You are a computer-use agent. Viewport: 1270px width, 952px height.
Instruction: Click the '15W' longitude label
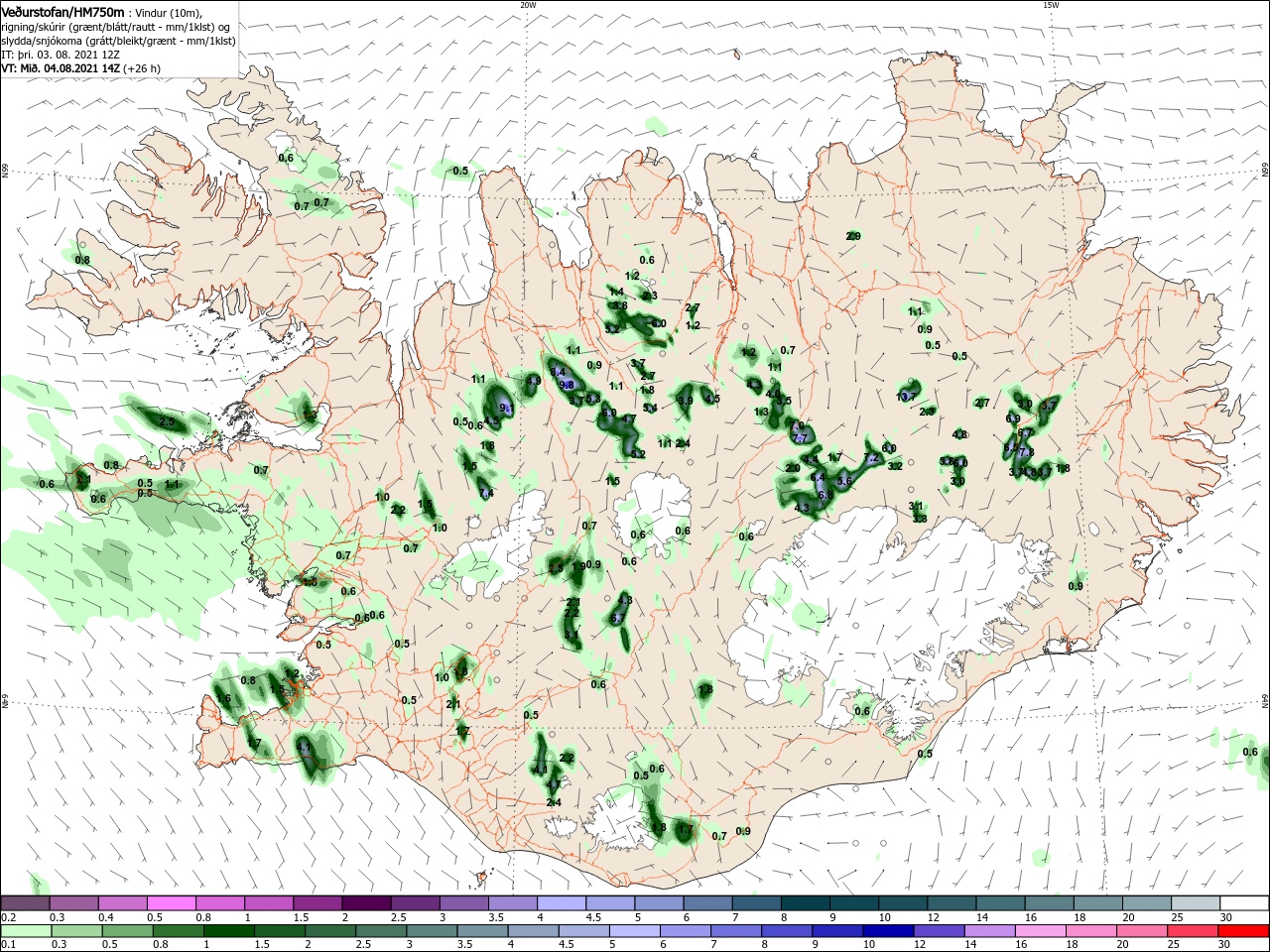coord(1051,5)
